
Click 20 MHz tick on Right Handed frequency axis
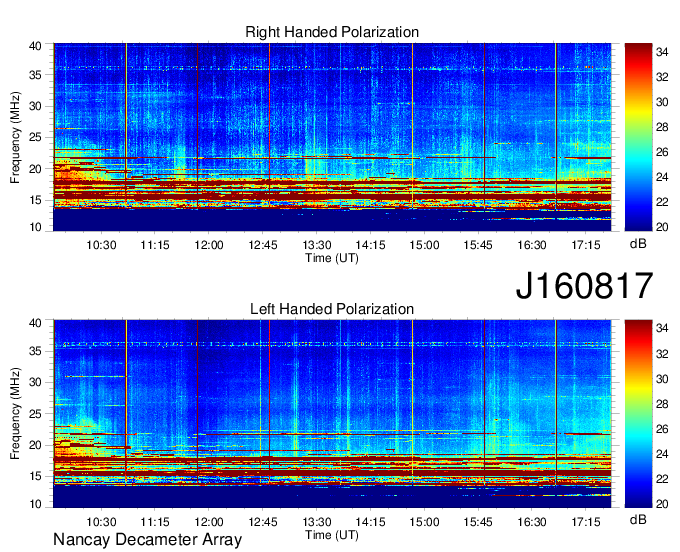pos(35,170)
